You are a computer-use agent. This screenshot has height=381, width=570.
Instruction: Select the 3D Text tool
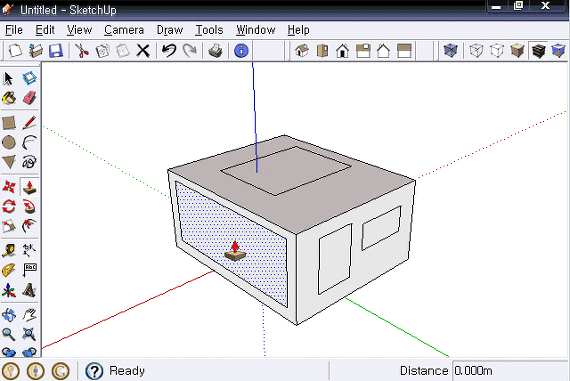click(29, 290)
